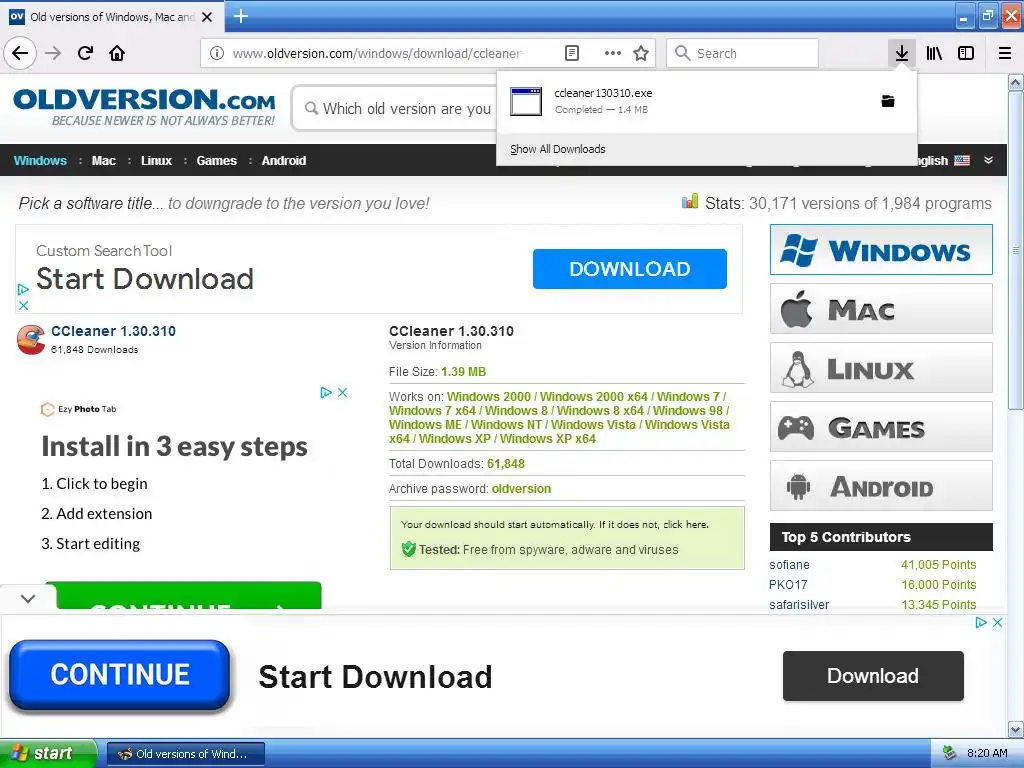Click AdChoices icon on Ezy Photo ad
This screenshot has width=1024, height=768.
pos(326,392)
